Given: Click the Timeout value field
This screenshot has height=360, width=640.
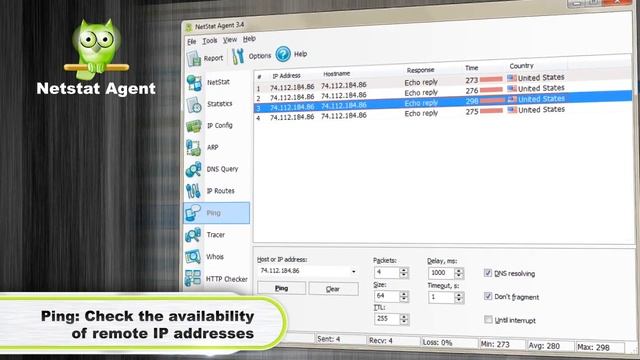Looking at the screenshot, I should coord(441,297).
